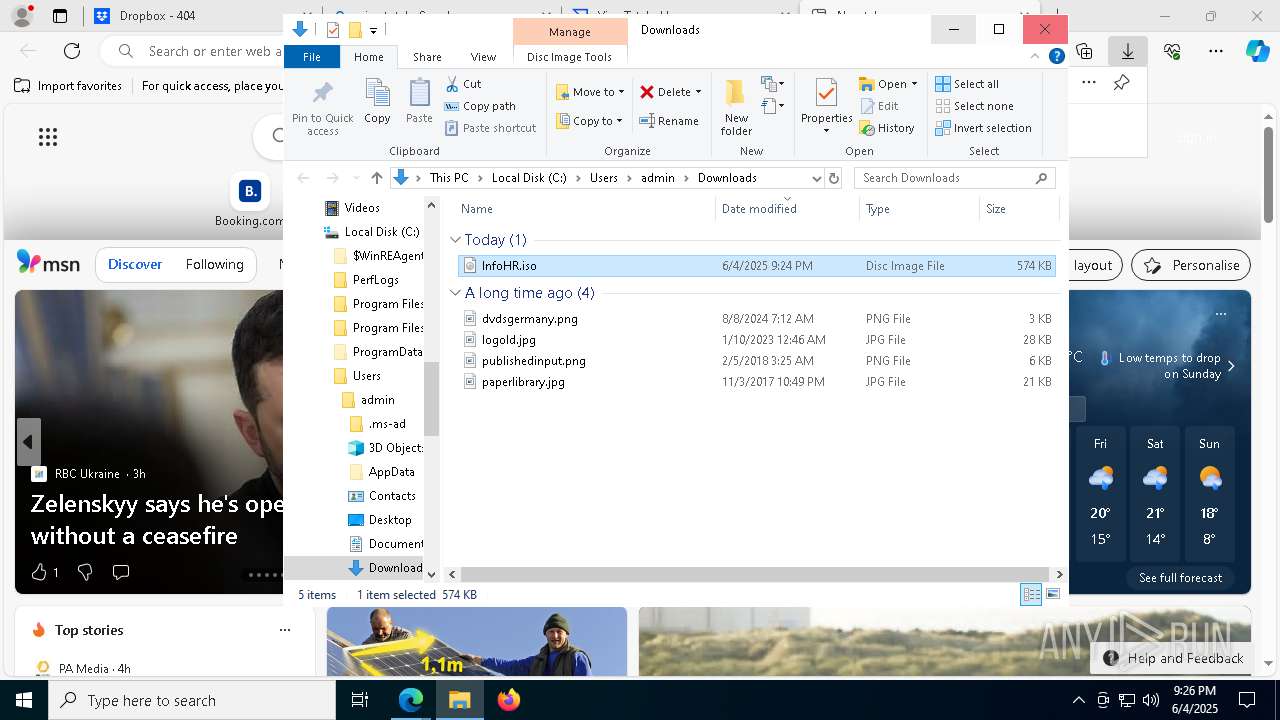Click Edit in Open group

click(879, 106)
